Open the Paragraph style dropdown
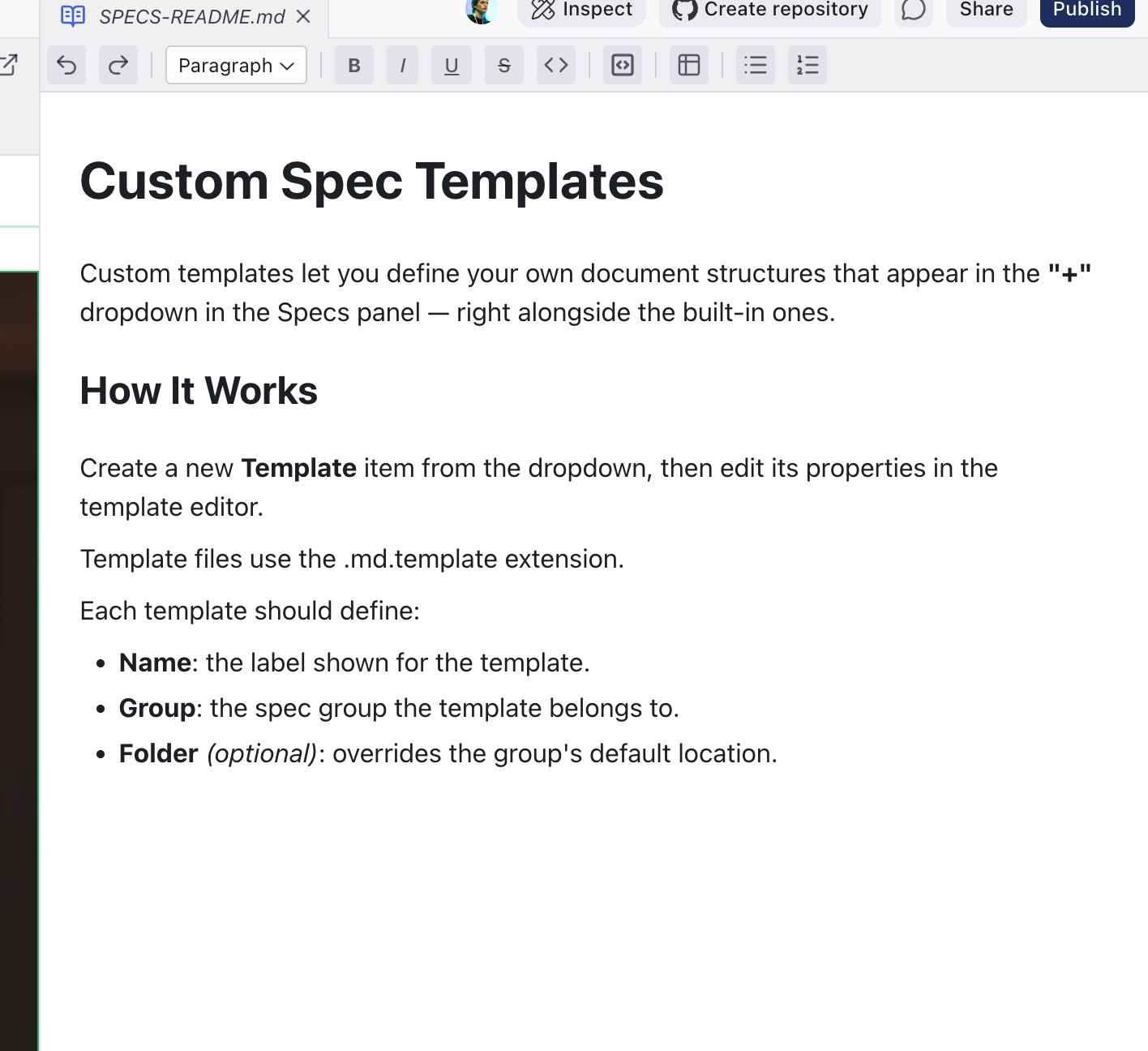The height and width of the screenshot is (1051, 1148). pyautogui.click(x=236, y=65)
